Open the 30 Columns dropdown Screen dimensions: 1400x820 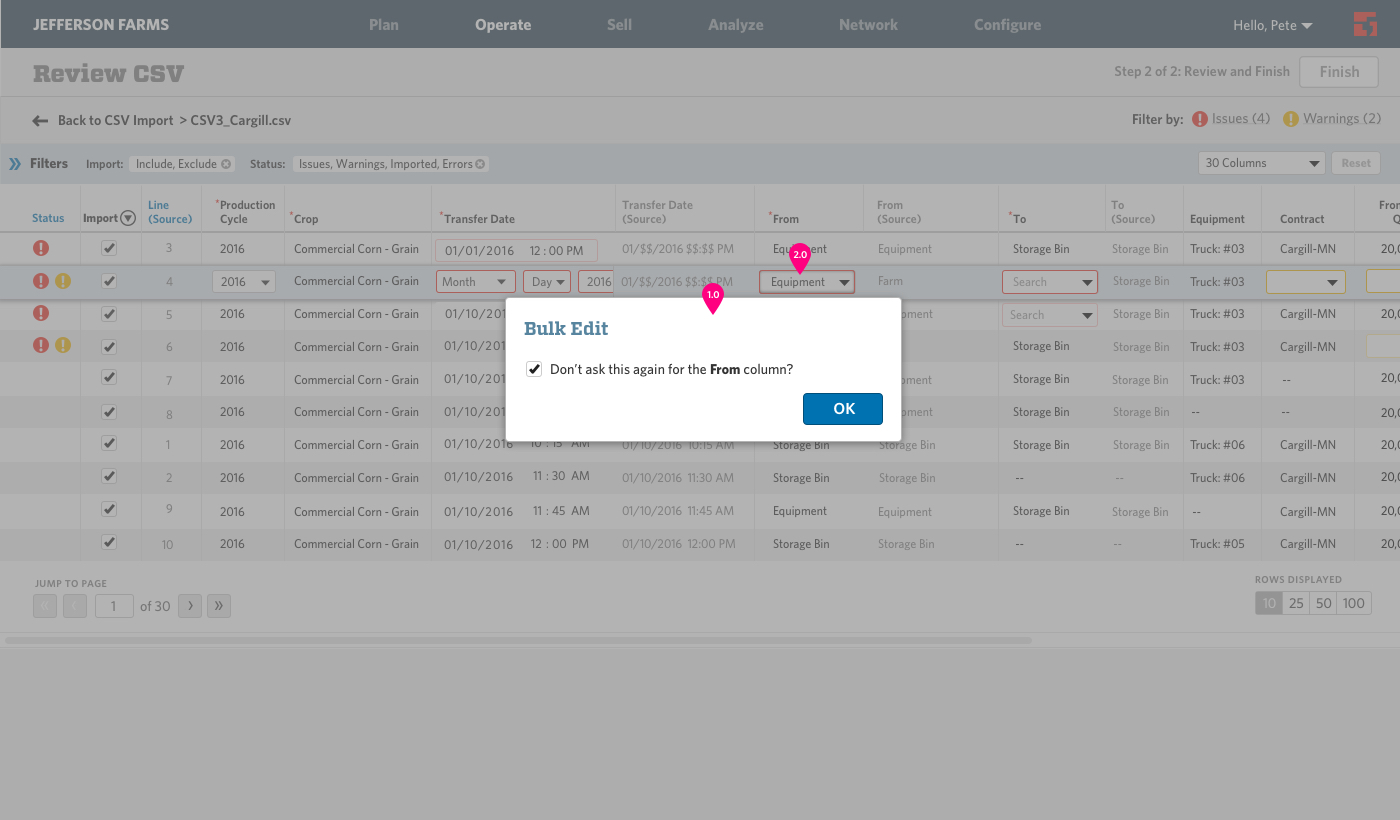point(1262,163)
